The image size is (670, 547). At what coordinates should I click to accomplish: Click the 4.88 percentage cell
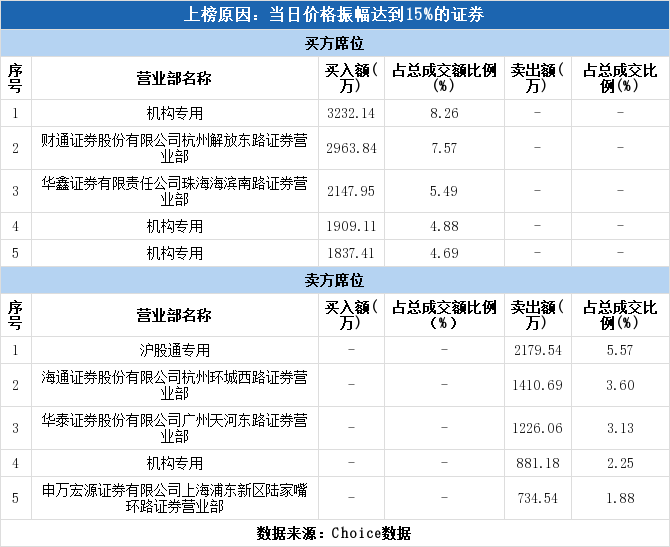tap(444, 226)
